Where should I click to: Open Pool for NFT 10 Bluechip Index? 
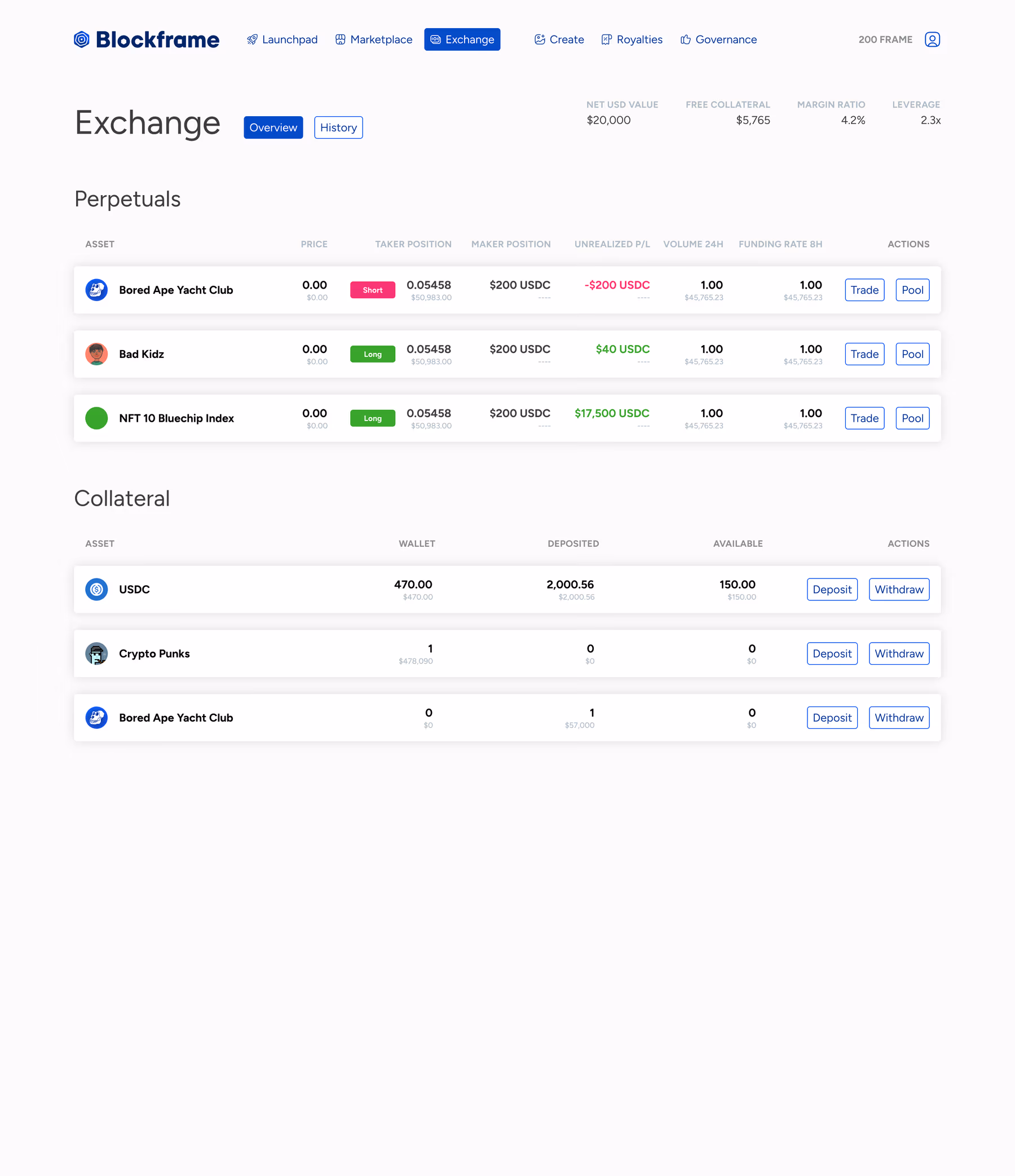click(912, 418)
